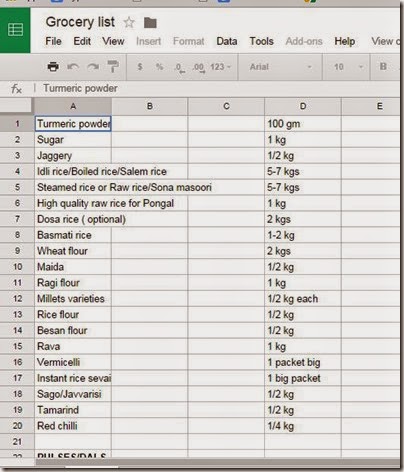The width and height of the screenshot is (404, 472).
Task: Select the Ragi flour cell
Action: (73, 283)
